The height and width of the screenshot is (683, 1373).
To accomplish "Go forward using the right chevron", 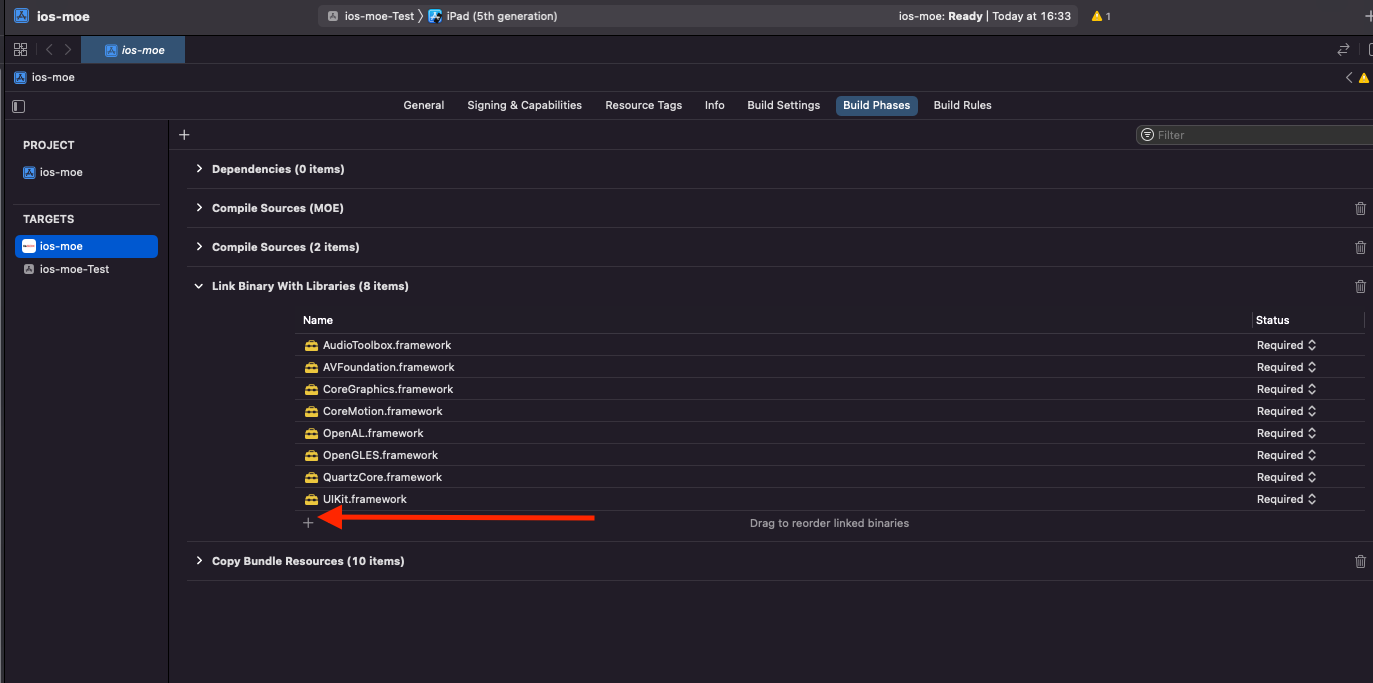I will [68, 50].
